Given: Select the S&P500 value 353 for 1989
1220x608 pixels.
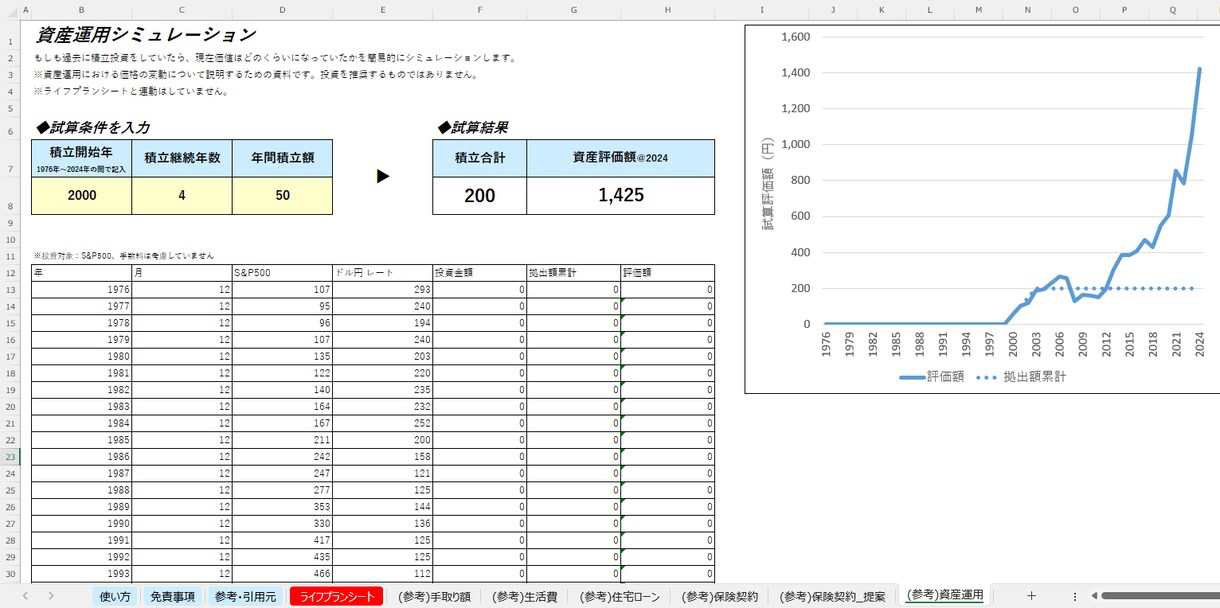Looking at the screenshot, I should [282, 507].
